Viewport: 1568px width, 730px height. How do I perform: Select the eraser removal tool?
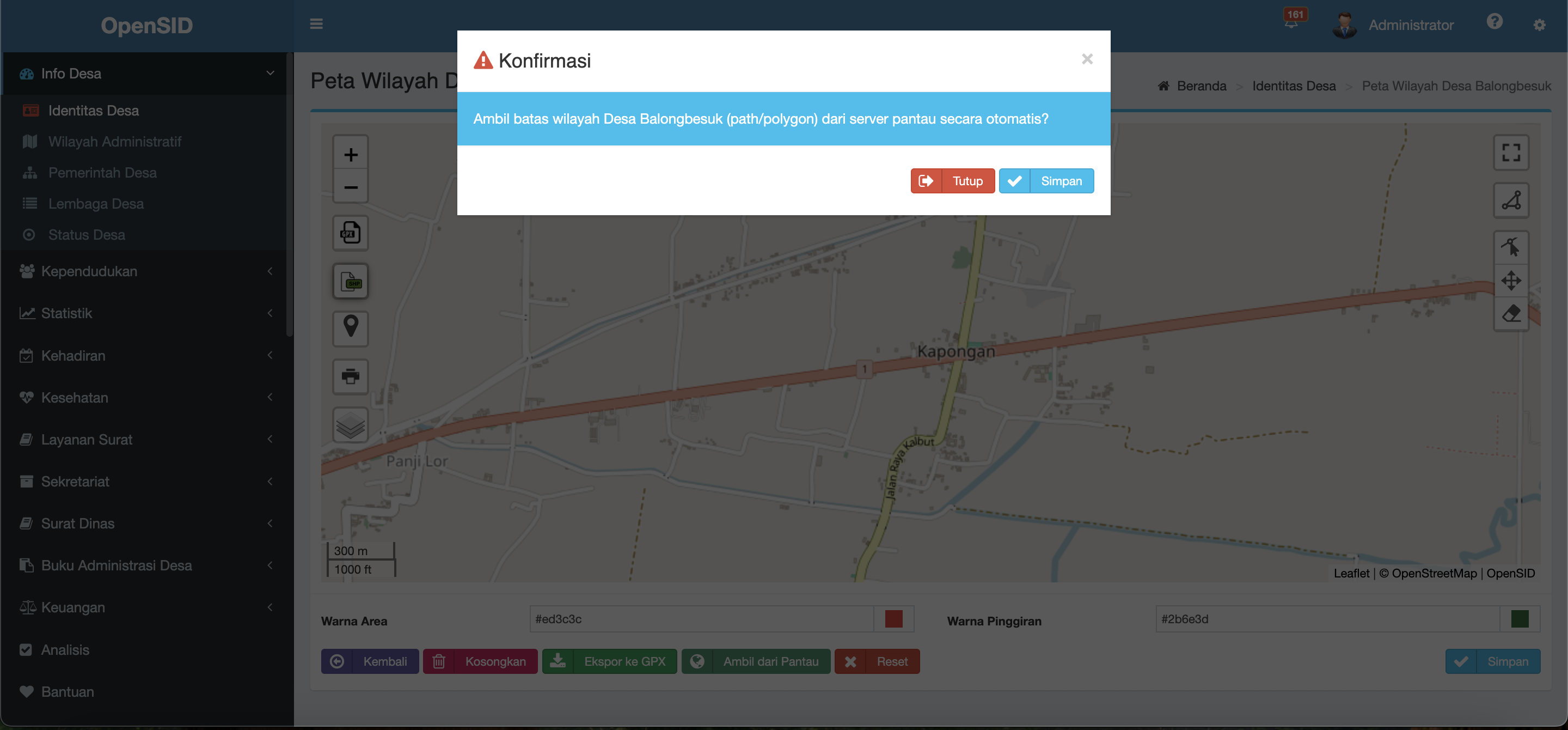point(1511,314)
